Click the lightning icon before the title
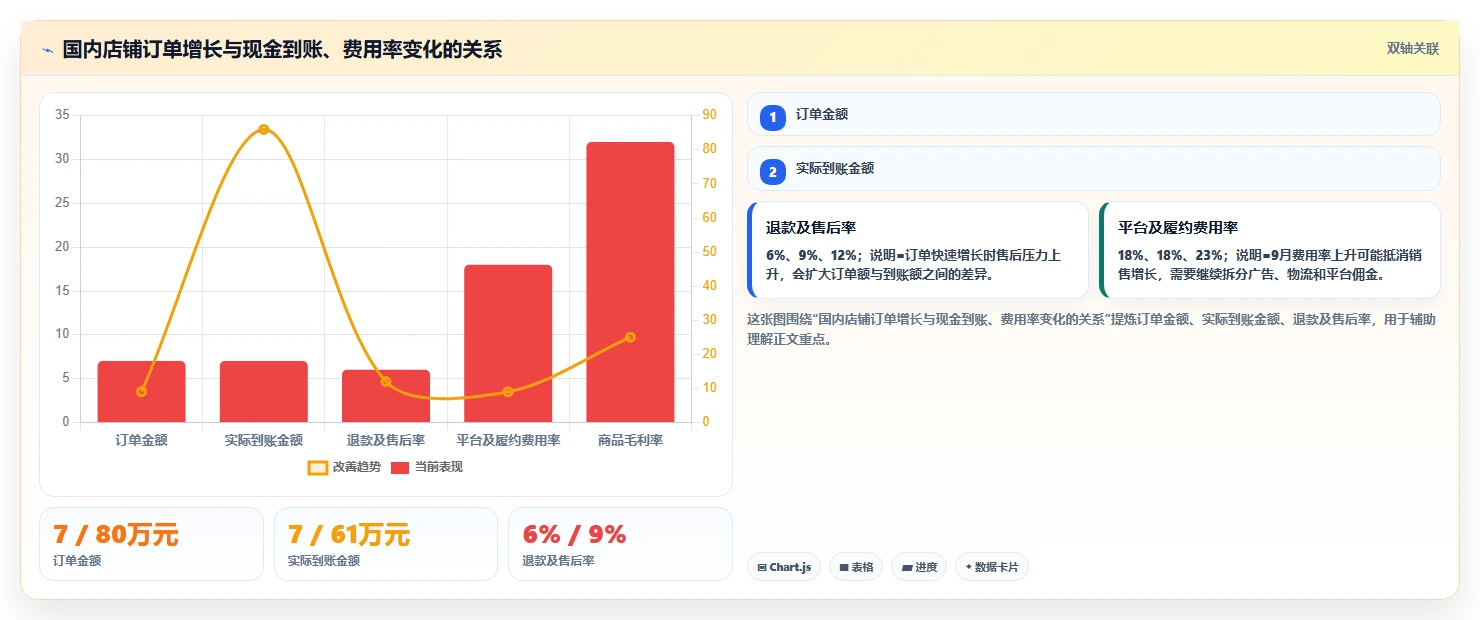 pyautogui.click(x=47, y=49)
